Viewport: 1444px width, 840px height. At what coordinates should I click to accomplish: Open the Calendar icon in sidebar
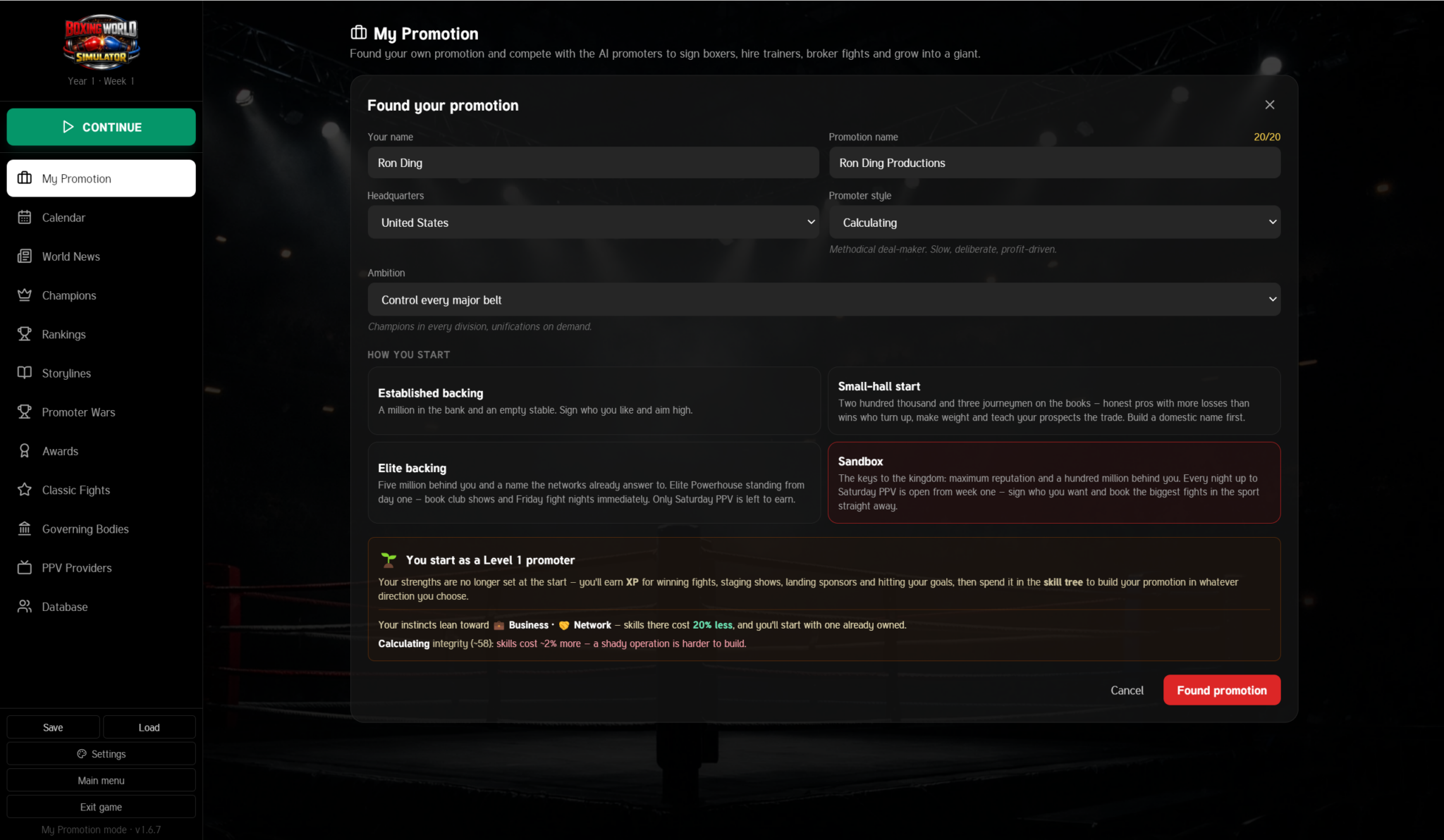[x=25, y=218]
